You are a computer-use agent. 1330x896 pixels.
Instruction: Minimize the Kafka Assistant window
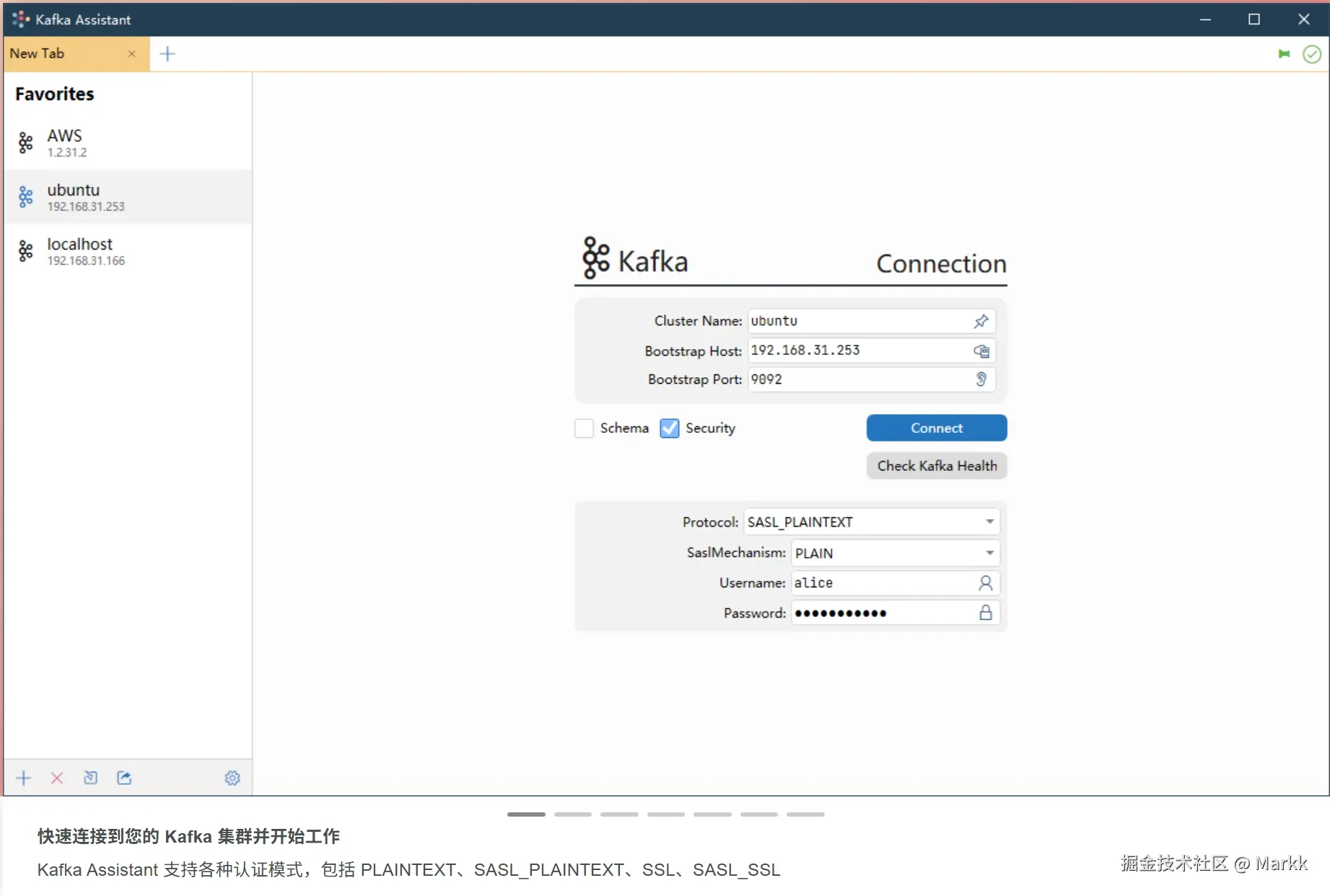[x=1205, y=19]
